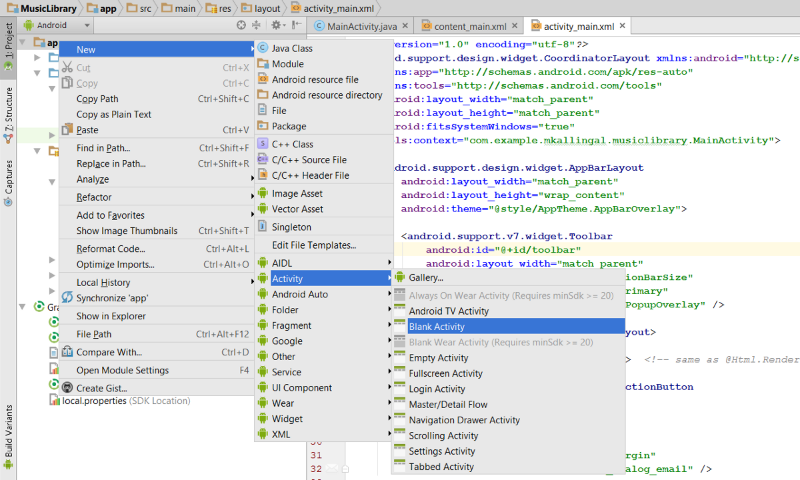Switch to content_main.xml tab

tap(469, 26)
